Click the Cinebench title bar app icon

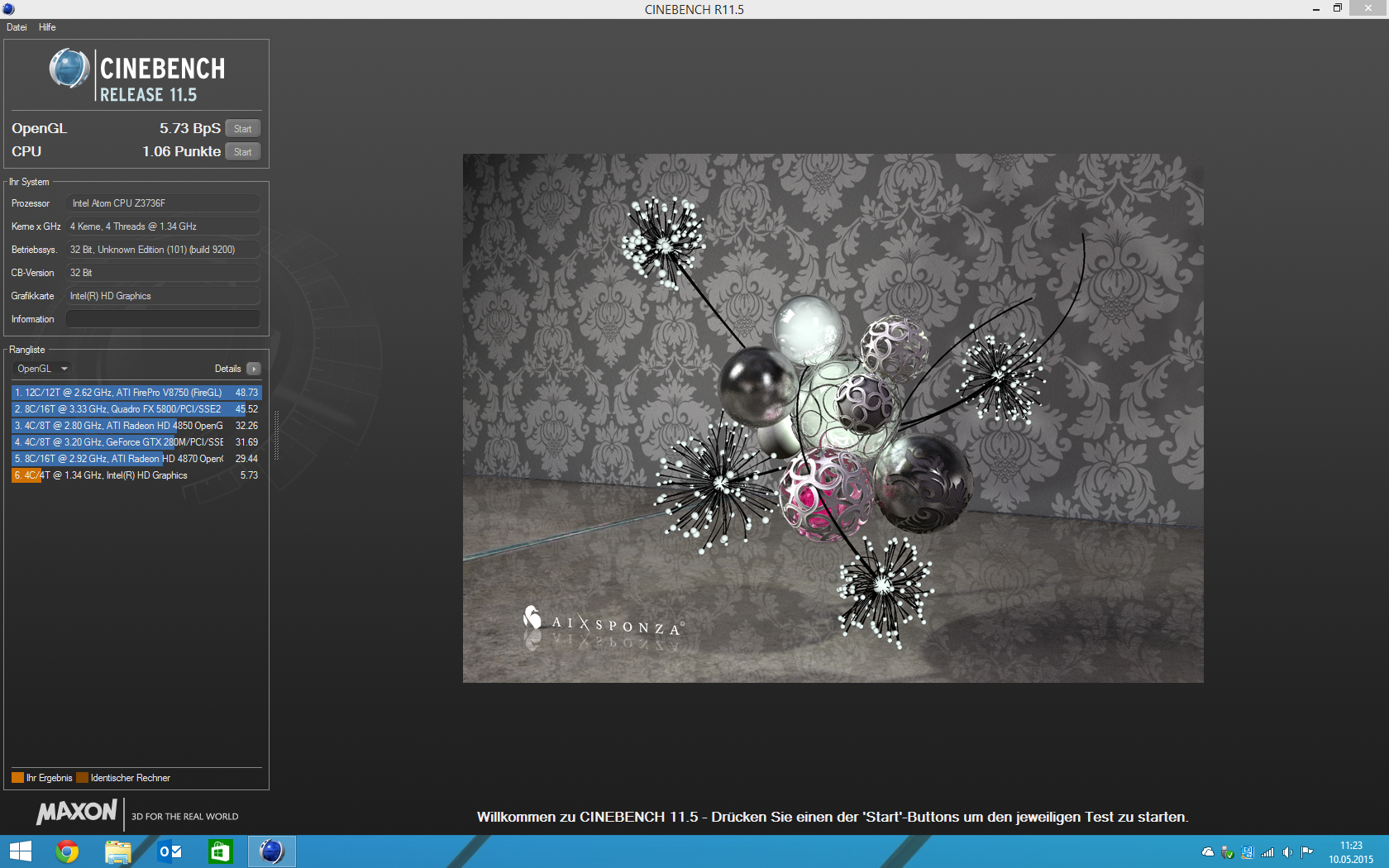pos(8,9)
